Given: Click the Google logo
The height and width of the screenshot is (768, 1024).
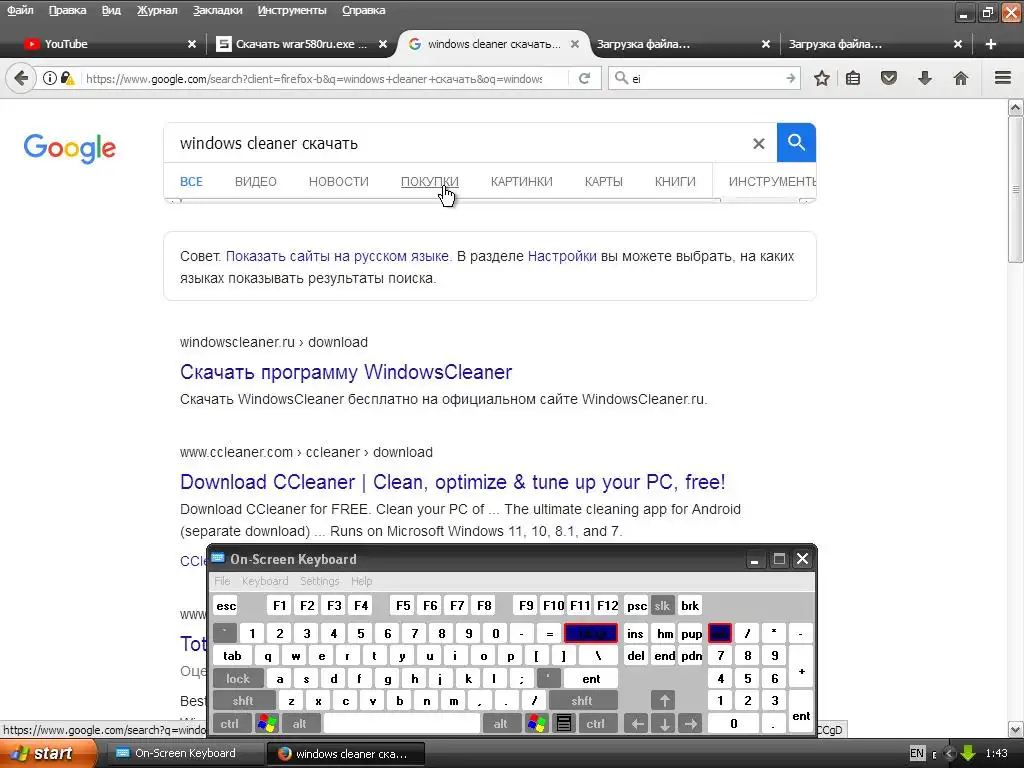Looking at the screenshot, I should [x=69, y=148].
